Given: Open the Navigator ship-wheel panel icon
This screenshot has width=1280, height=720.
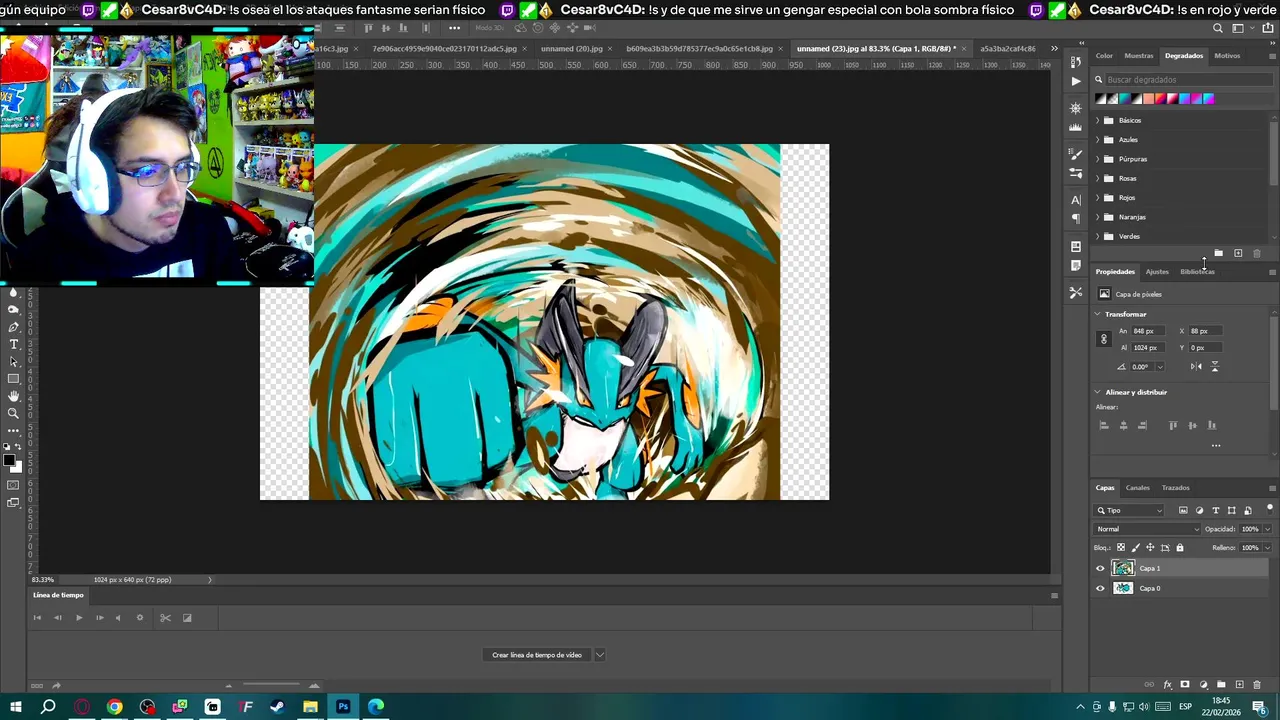Looking at the screenshot, I should (x=1076, y=108).
